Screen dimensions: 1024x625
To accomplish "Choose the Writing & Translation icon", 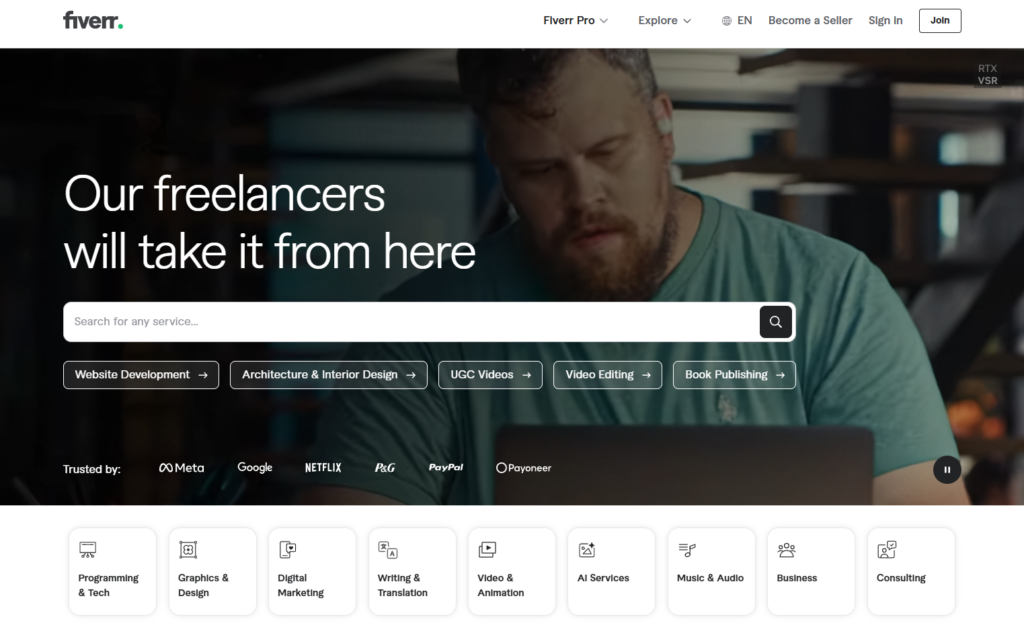I will 388,550.
